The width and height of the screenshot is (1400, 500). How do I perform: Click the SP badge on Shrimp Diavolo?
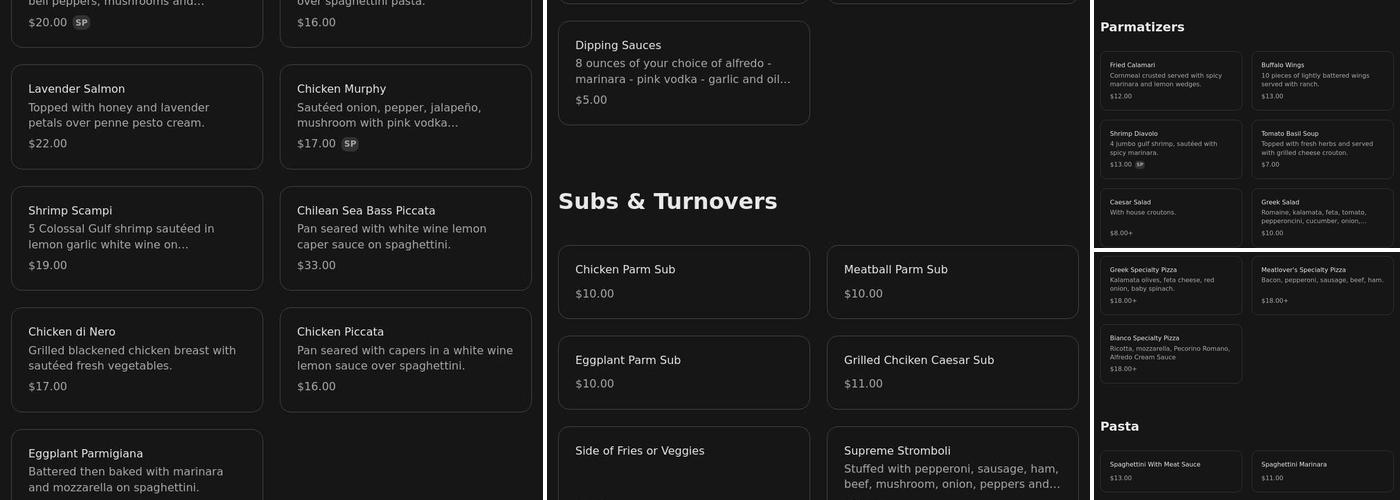pyautogui.click(x=1139, y=165)
